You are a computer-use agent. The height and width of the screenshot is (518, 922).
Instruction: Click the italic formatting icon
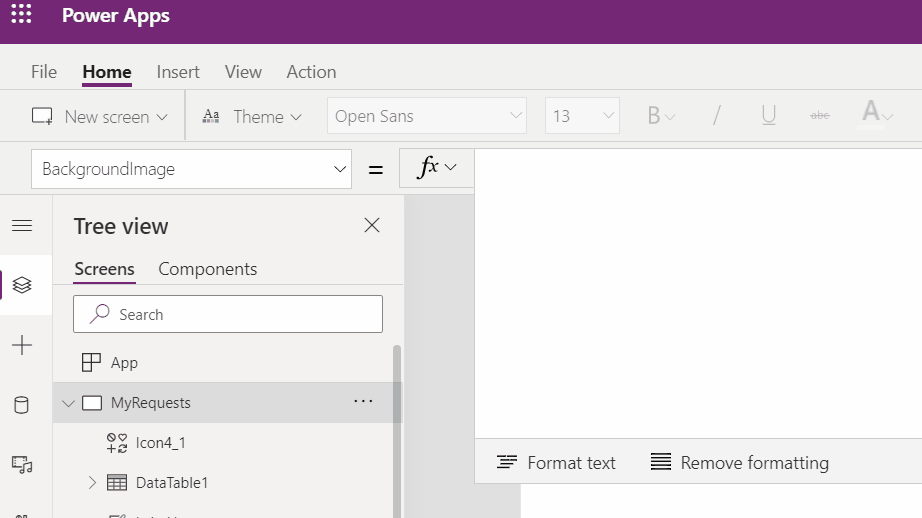click(716, 116)
